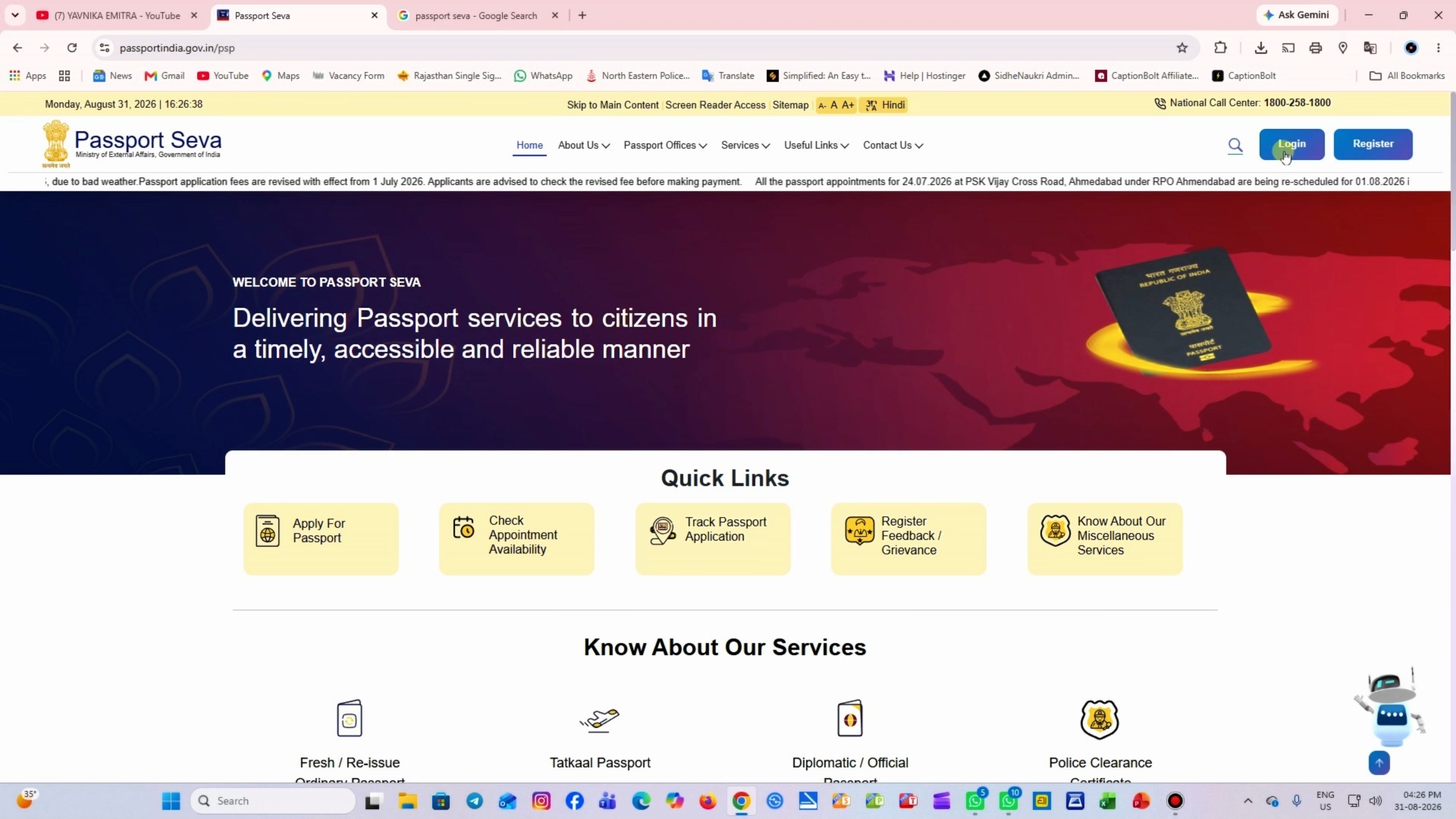Click the Fresh / Re-issue passport icon
Viewport: 1456px width, 819px height.
[x=350, y=718]
